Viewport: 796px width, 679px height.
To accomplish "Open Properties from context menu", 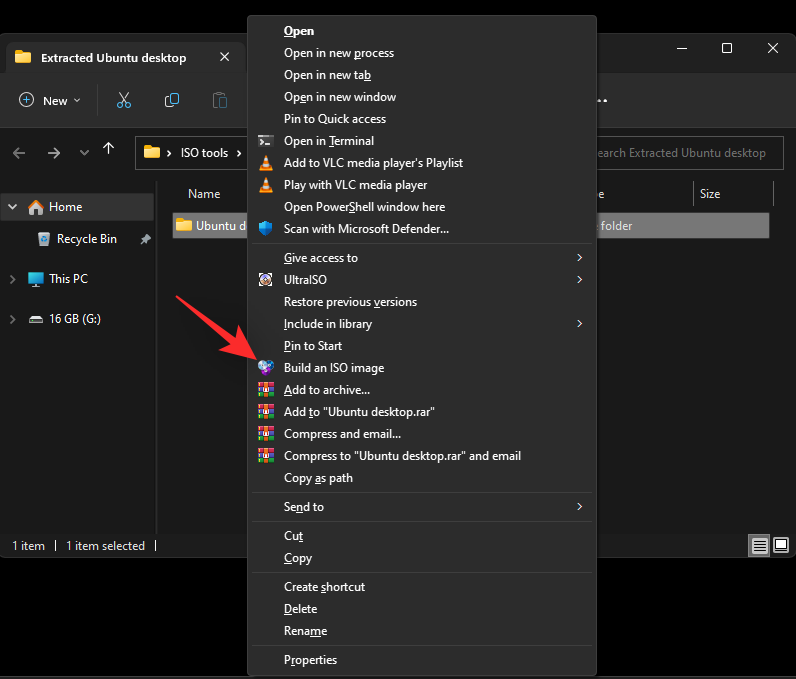I will tap(422, 660).
